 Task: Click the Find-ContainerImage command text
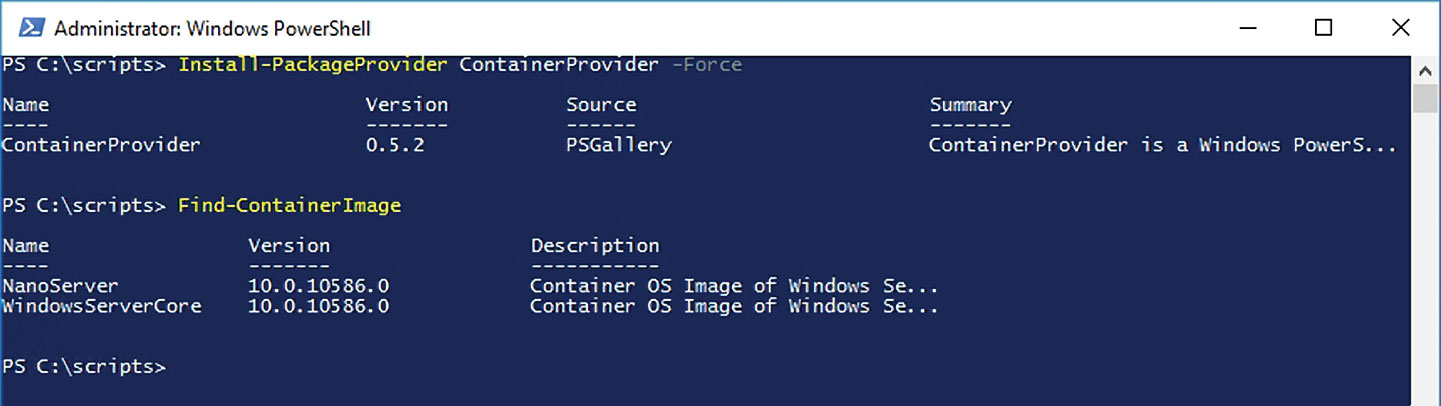pos(289,206)
